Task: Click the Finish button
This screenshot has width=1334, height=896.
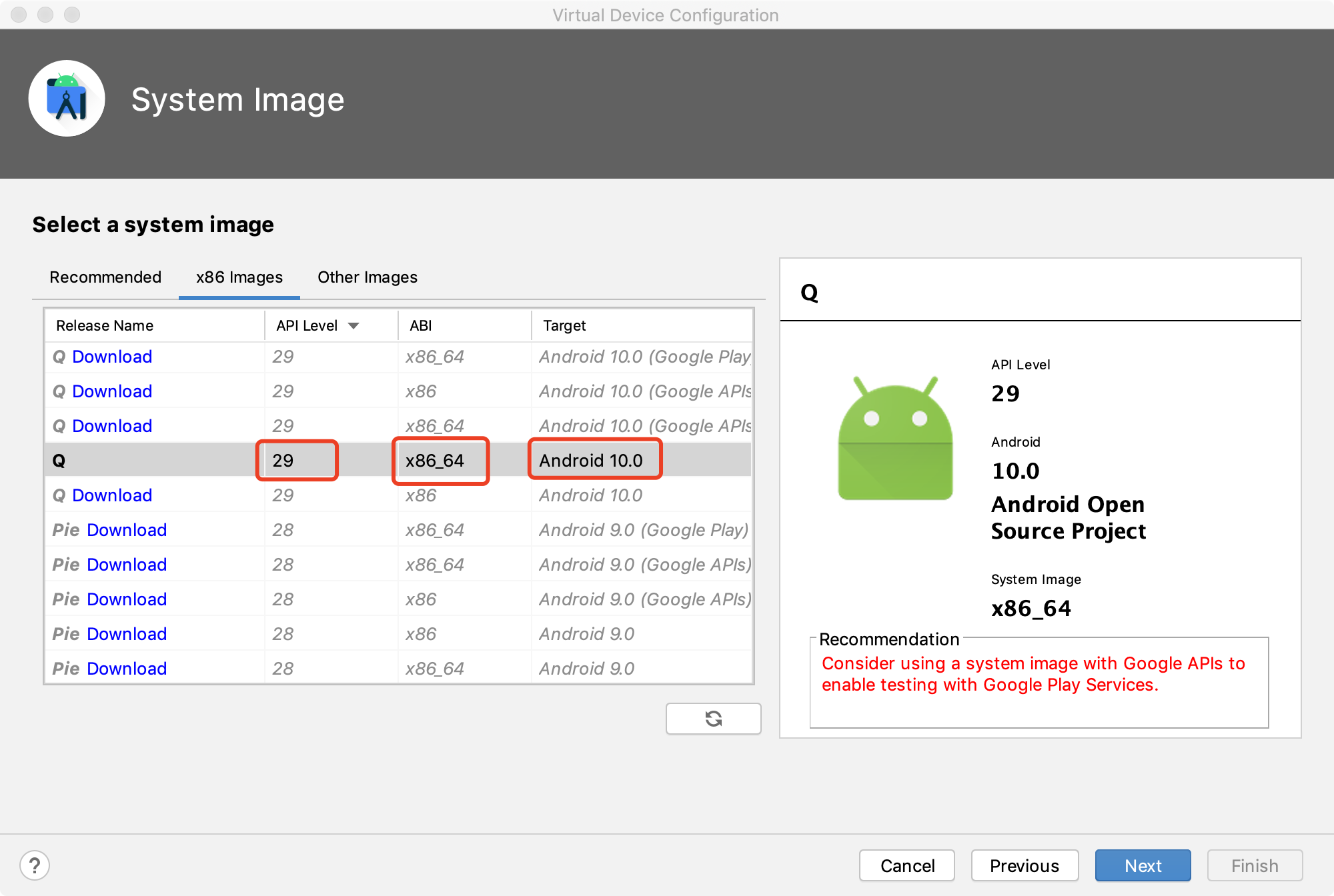Action: [1255, 865]
